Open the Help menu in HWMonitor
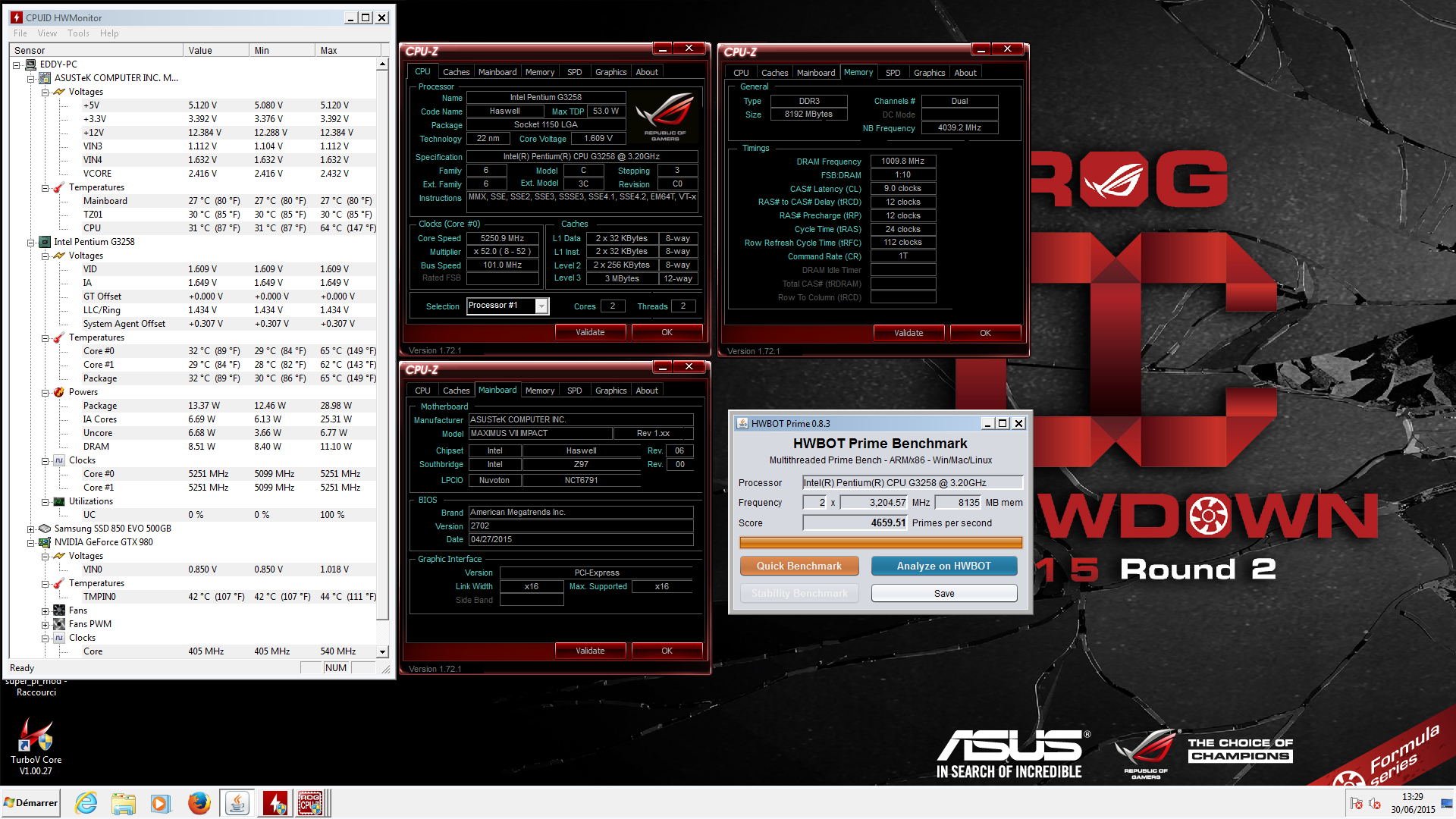The image size is (1456, 819). coord(109,33)
